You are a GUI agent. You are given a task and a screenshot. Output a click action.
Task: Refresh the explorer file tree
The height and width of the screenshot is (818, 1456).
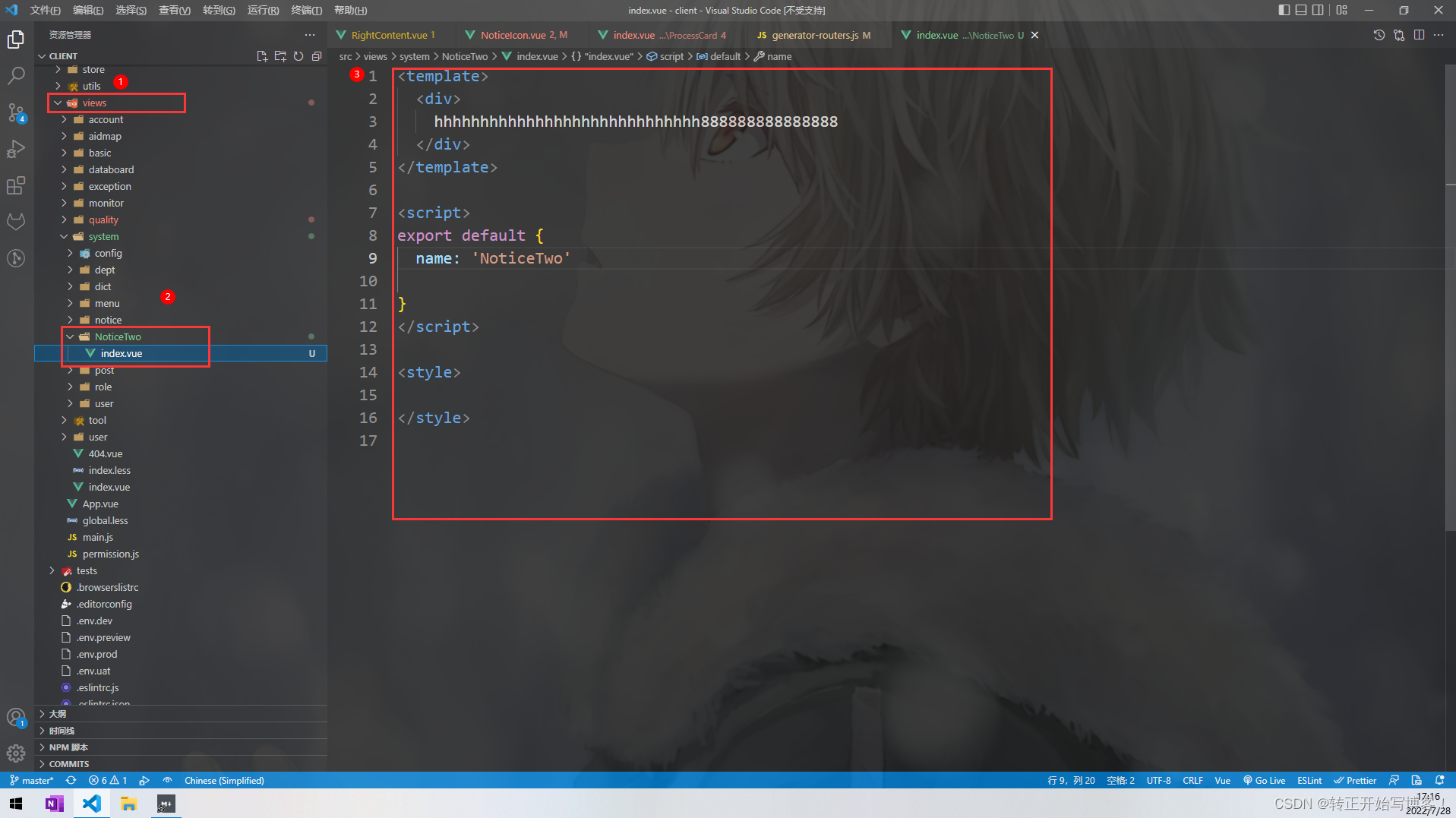tap(298, 56)
